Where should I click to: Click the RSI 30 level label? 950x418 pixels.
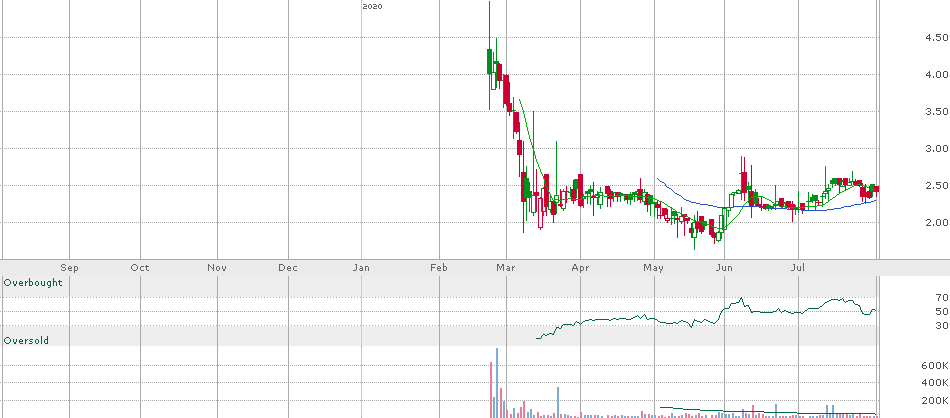click(942, 326)
